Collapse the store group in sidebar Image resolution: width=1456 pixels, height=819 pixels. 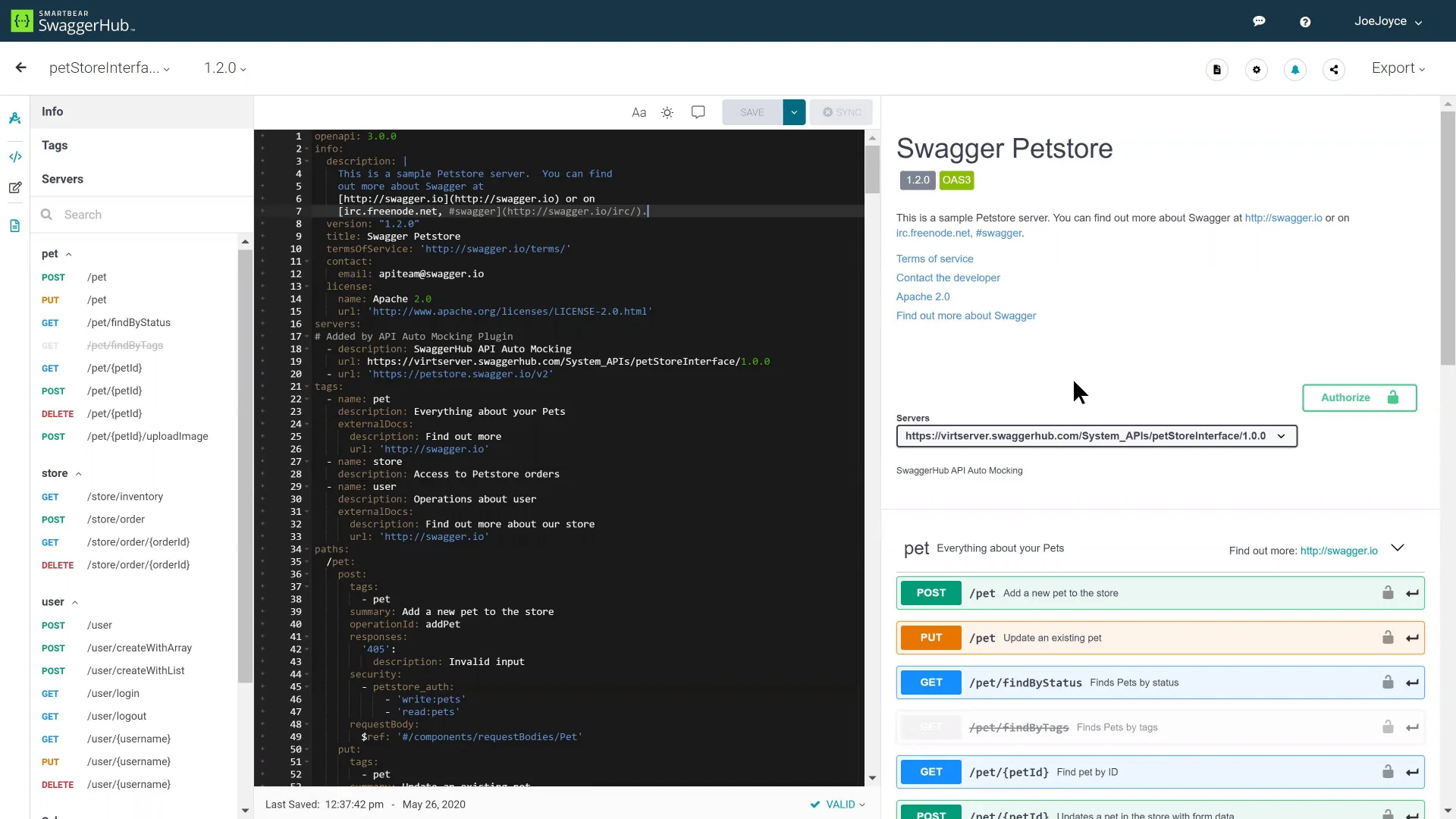point(79,474)
